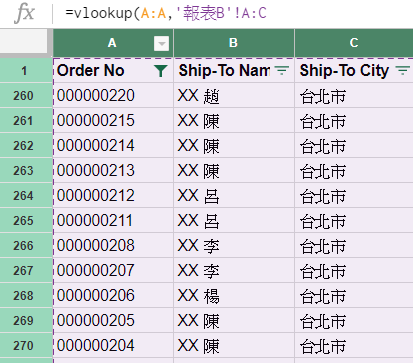Select cell with order 000000205

[113, 320]
